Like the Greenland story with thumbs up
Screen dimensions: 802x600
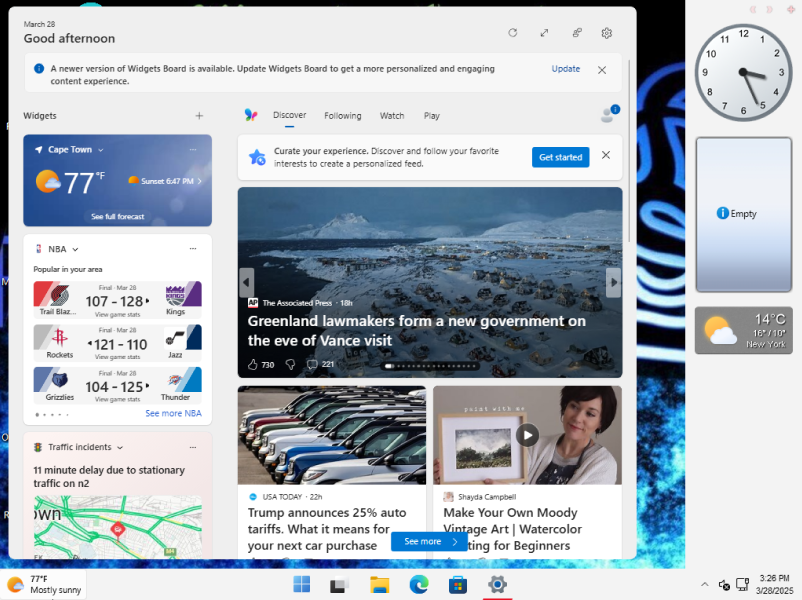[x=253, y=365]
